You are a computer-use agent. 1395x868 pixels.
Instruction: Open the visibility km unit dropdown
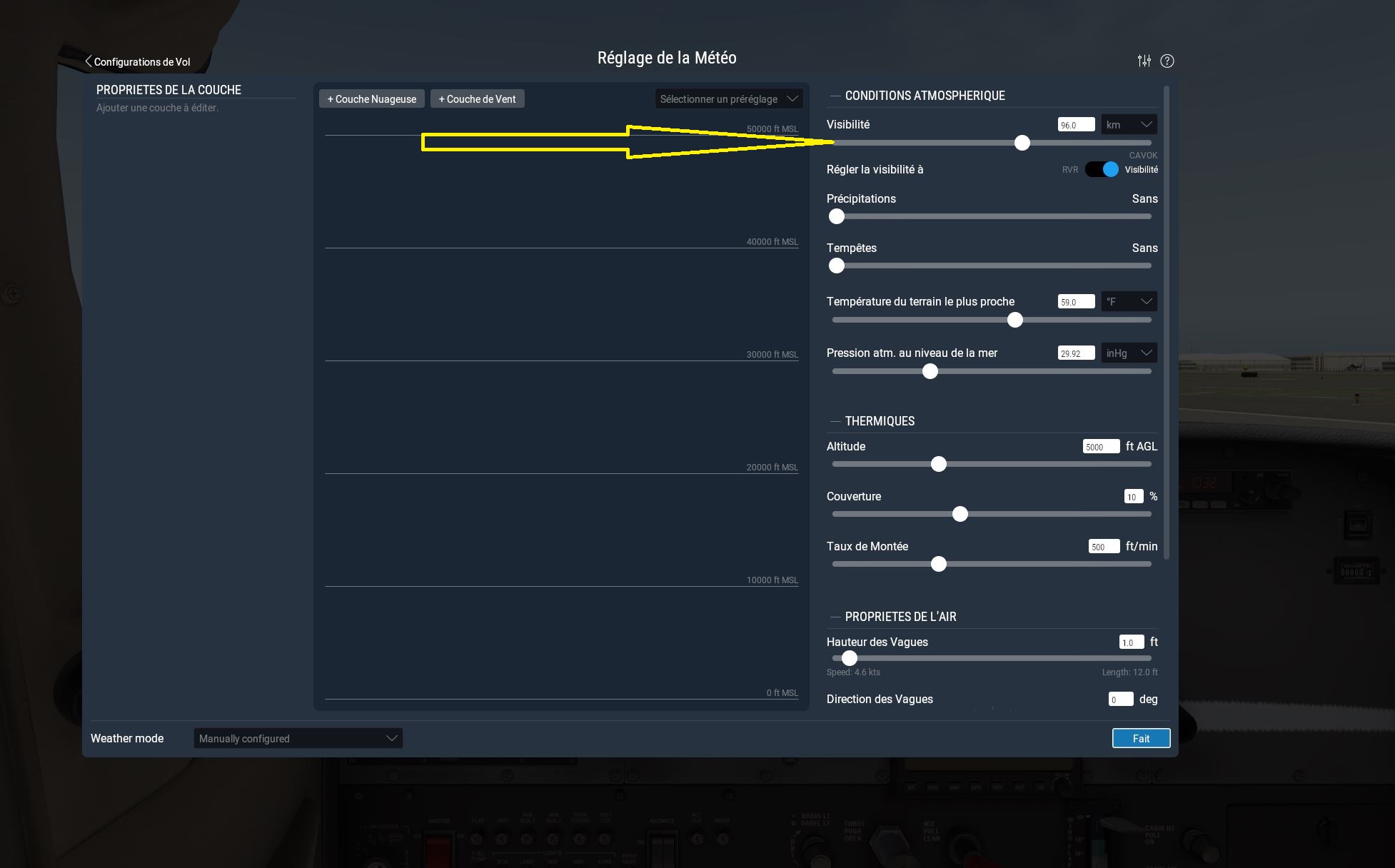[x=1129, y=124]
